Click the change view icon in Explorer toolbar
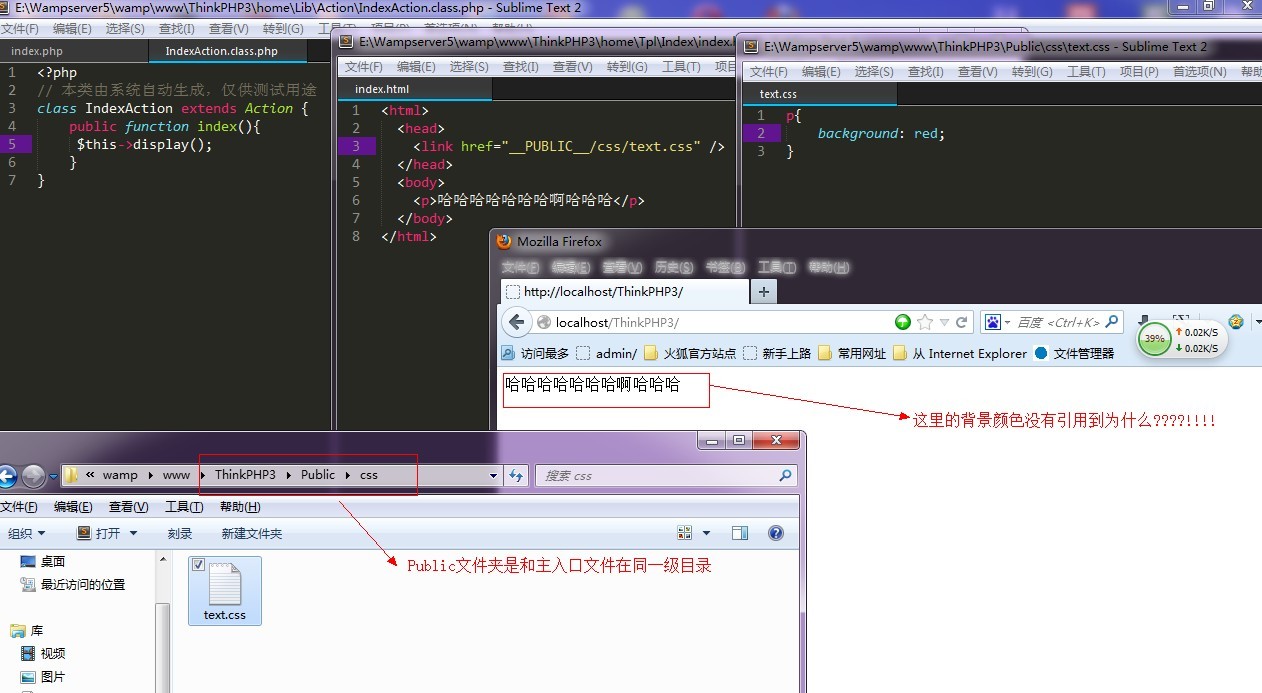 tap(686, 532)
